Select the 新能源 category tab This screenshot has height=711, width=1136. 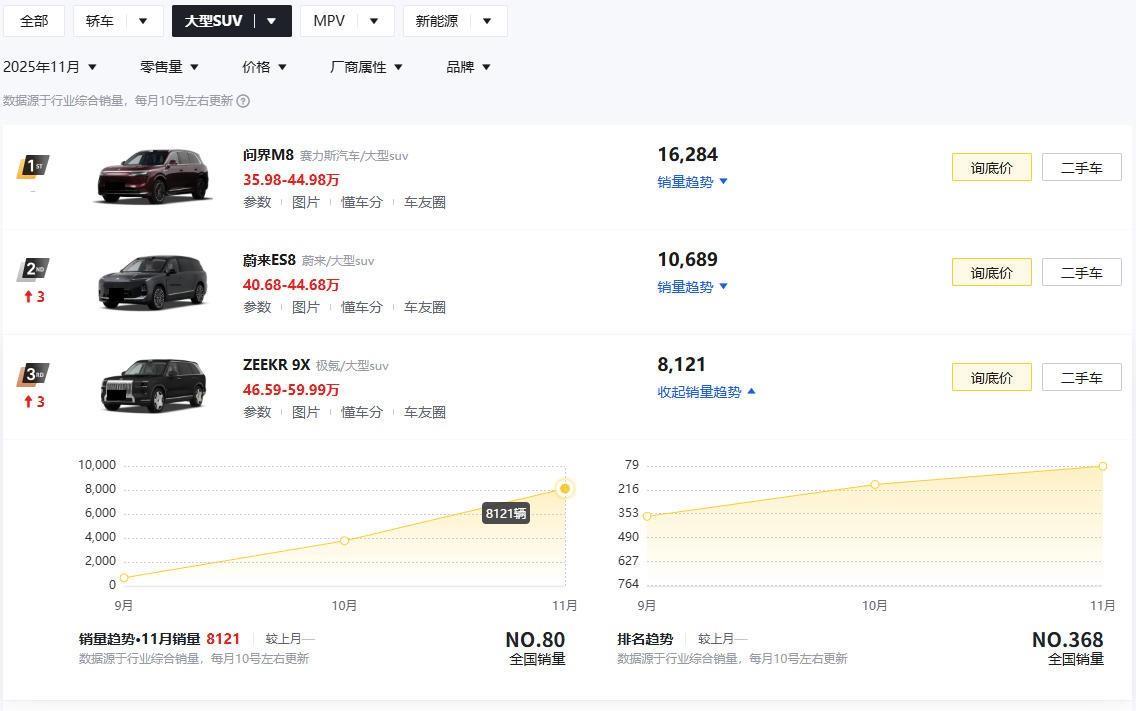454,21
